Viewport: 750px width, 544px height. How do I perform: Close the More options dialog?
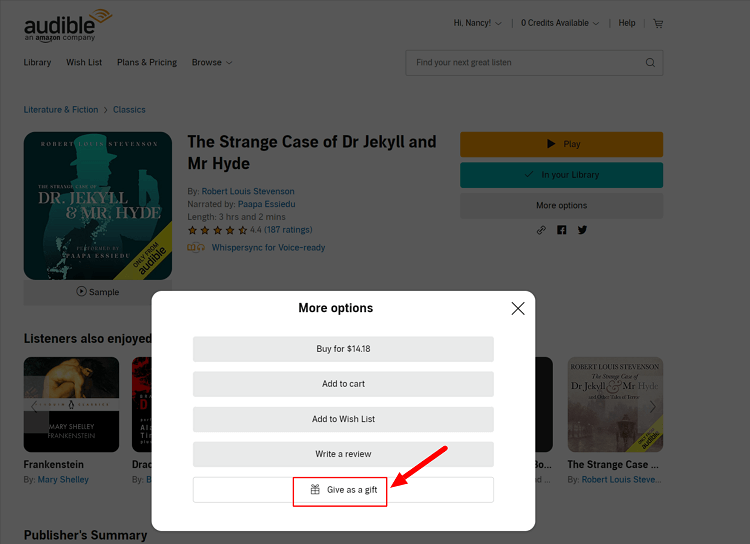pos(518,308)
